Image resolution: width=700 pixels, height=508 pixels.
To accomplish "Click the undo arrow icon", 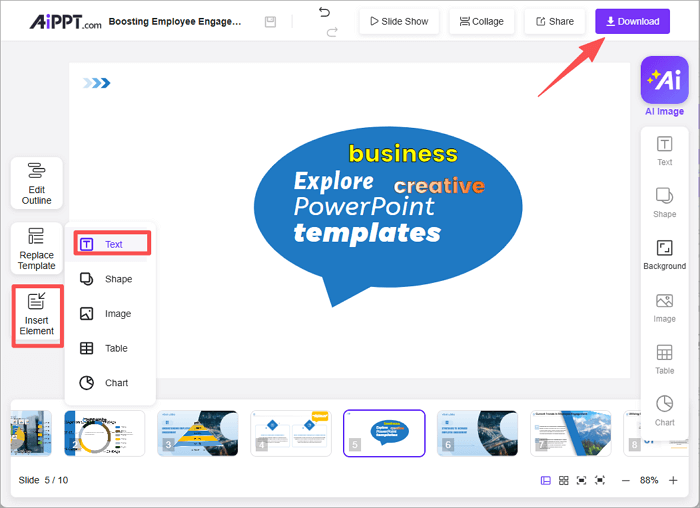I will tap(323, 12).
